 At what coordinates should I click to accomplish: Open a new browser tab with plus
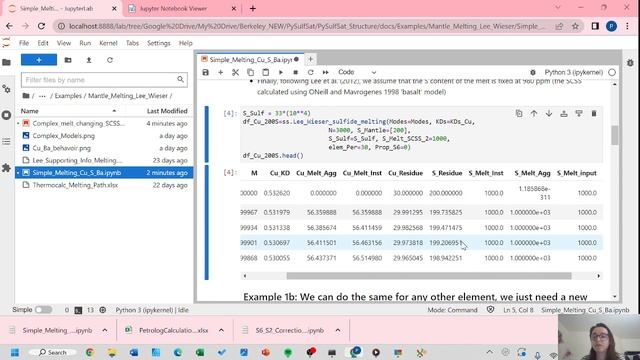(x=253, y=8)
